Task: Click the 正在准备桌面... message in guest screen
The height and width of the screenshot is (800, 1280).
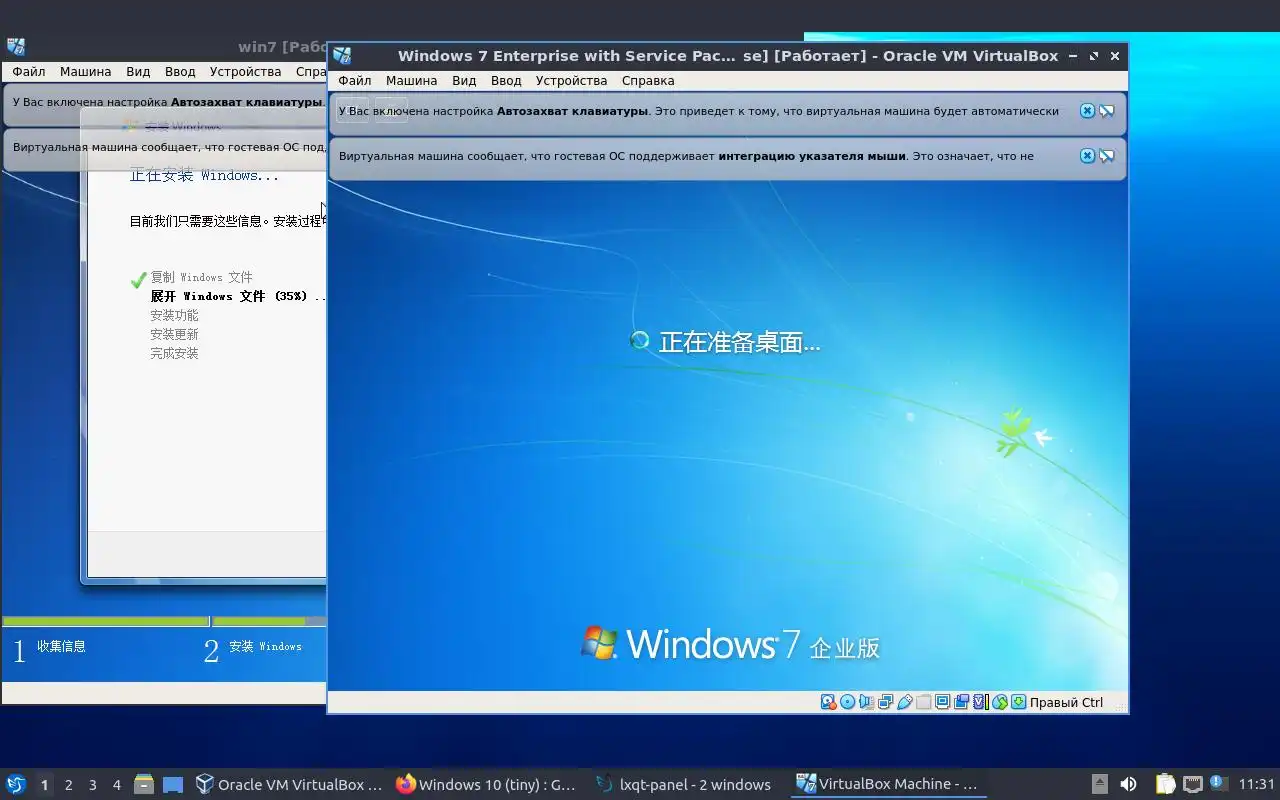Action: click(x=739, y=342)
